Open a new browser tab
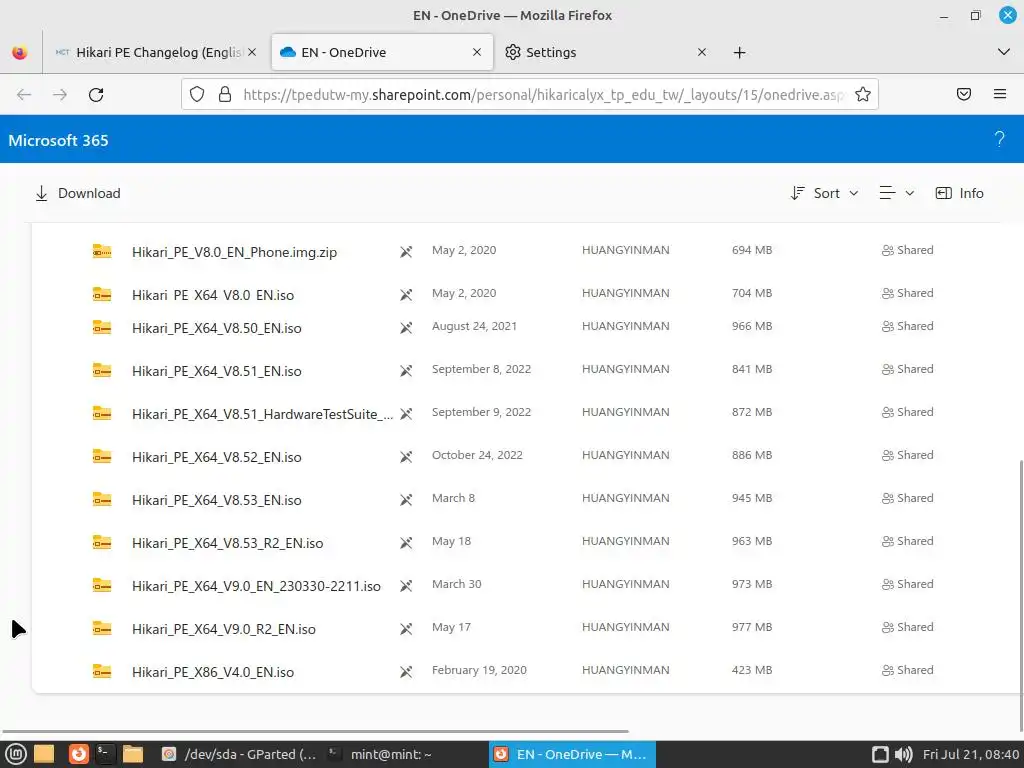1024x768 pixels. 739,52
